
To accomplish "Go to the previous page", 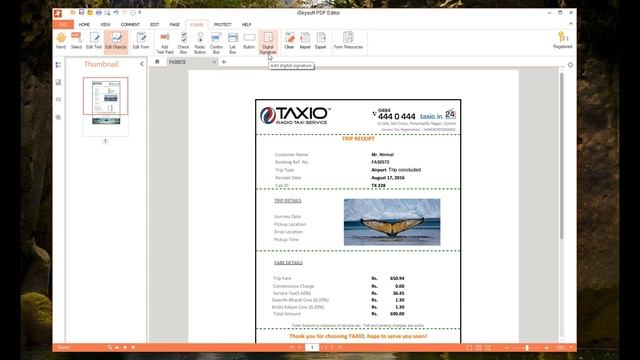I will (x=300, y=347).
